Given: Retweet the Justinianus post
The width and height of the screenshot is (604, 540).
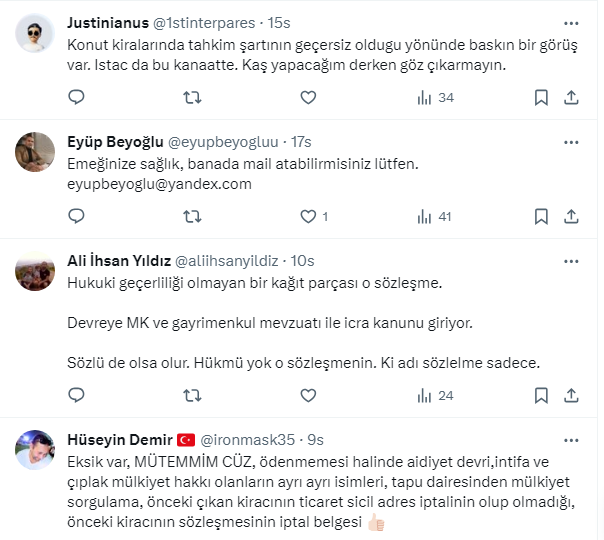Looking at the screenshot, I should (193, 97).
